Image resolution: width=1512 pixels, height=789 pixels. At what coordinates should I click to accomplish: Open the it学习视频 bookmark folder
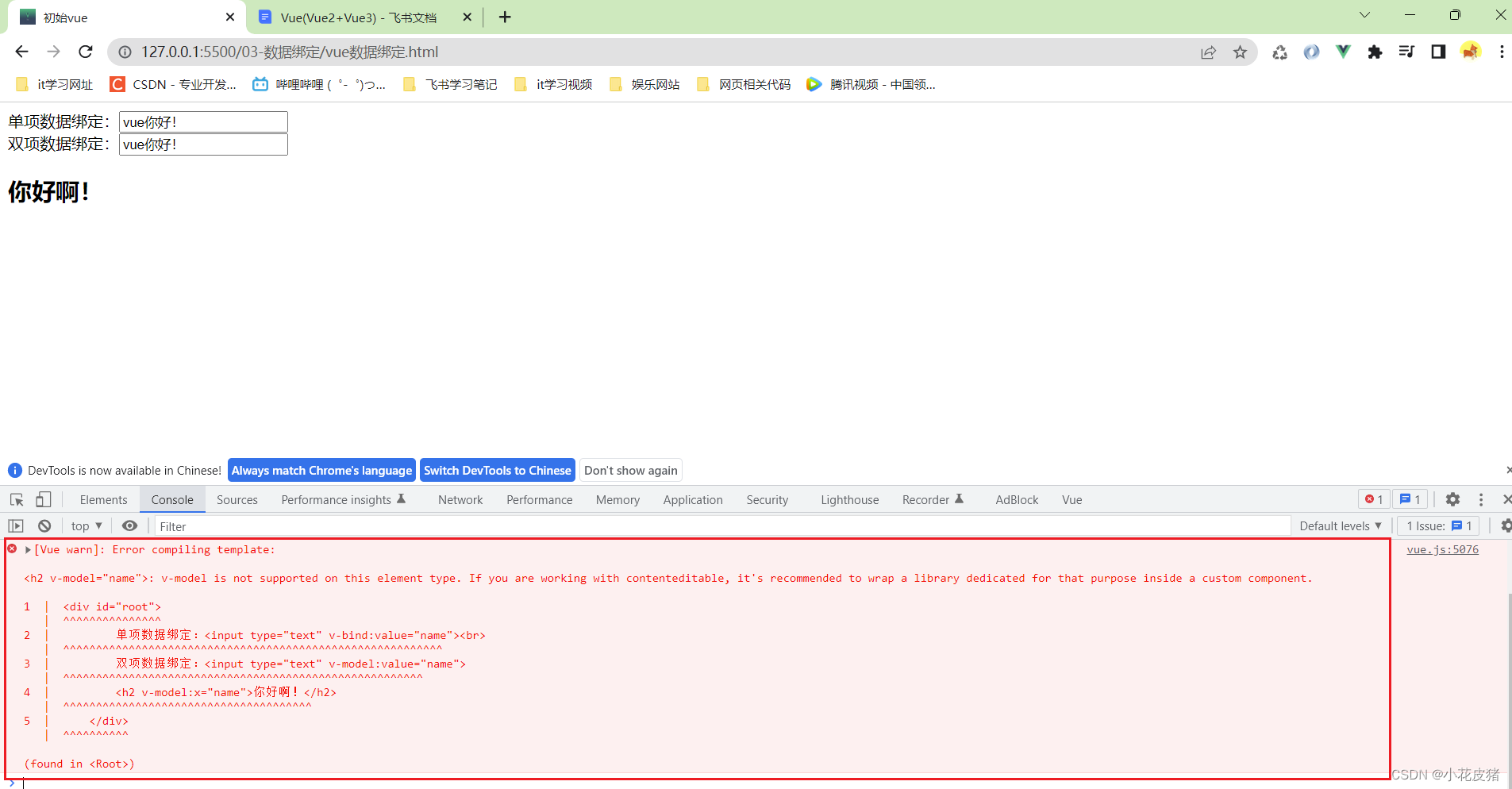(553, 84)
